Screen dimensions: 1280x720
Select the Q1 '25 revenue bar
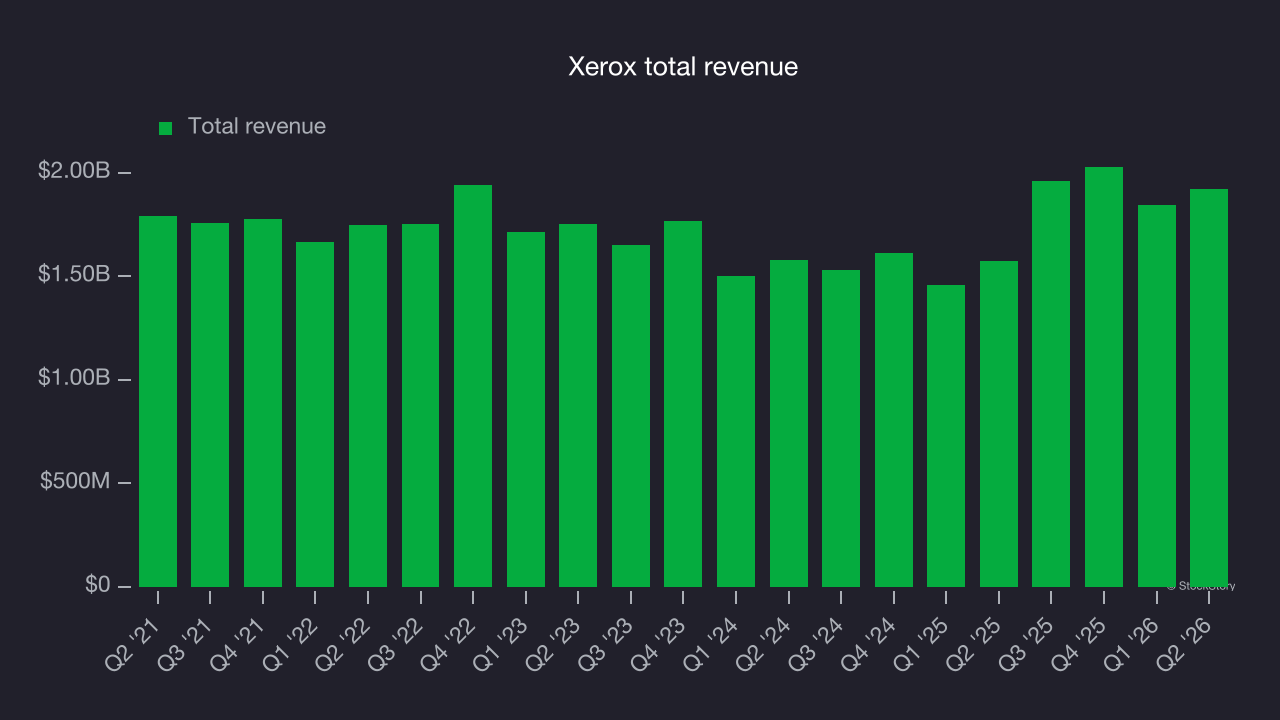point(946,436)
